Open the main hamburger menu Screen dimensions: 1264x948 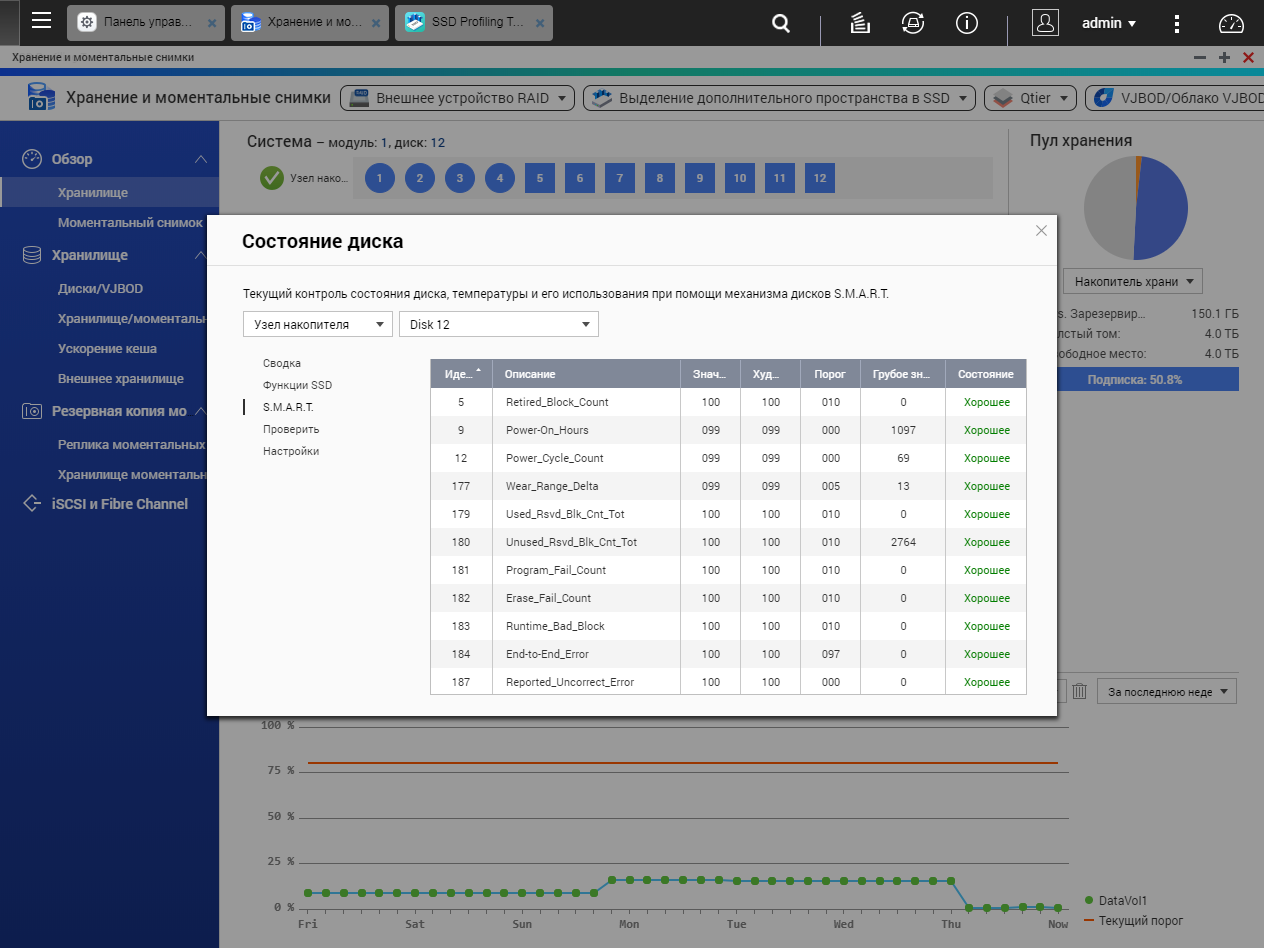point(41,21)
